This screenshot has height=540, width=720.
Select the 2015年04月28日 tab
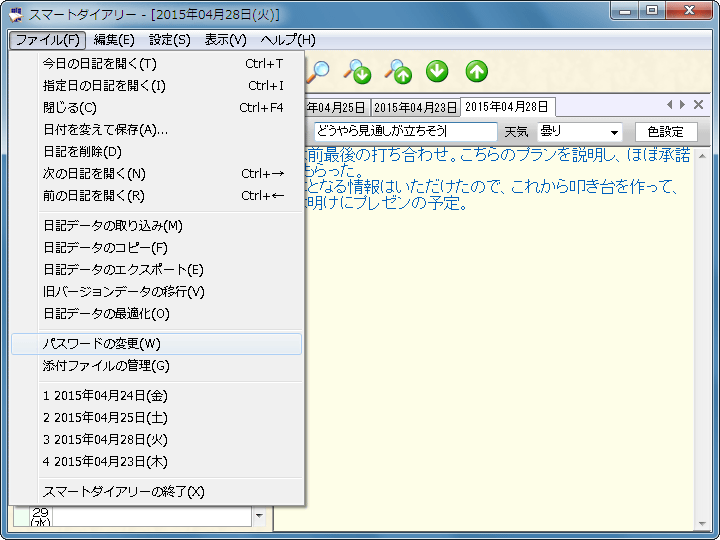click(507, 107)
